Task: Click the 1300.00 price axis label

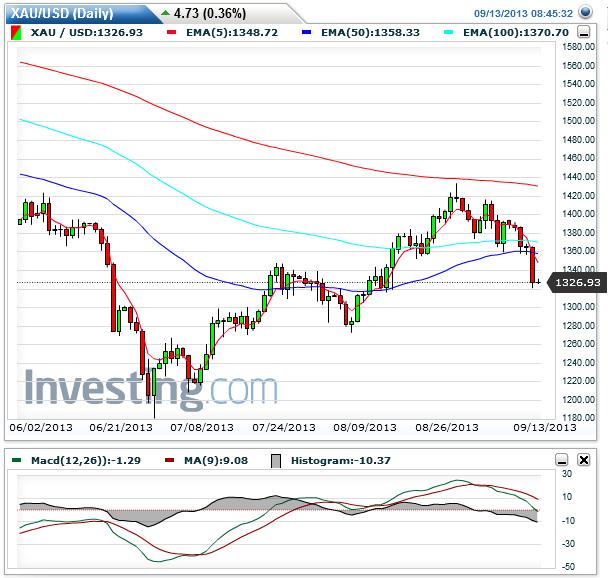Action: click(x=578, y=307)
